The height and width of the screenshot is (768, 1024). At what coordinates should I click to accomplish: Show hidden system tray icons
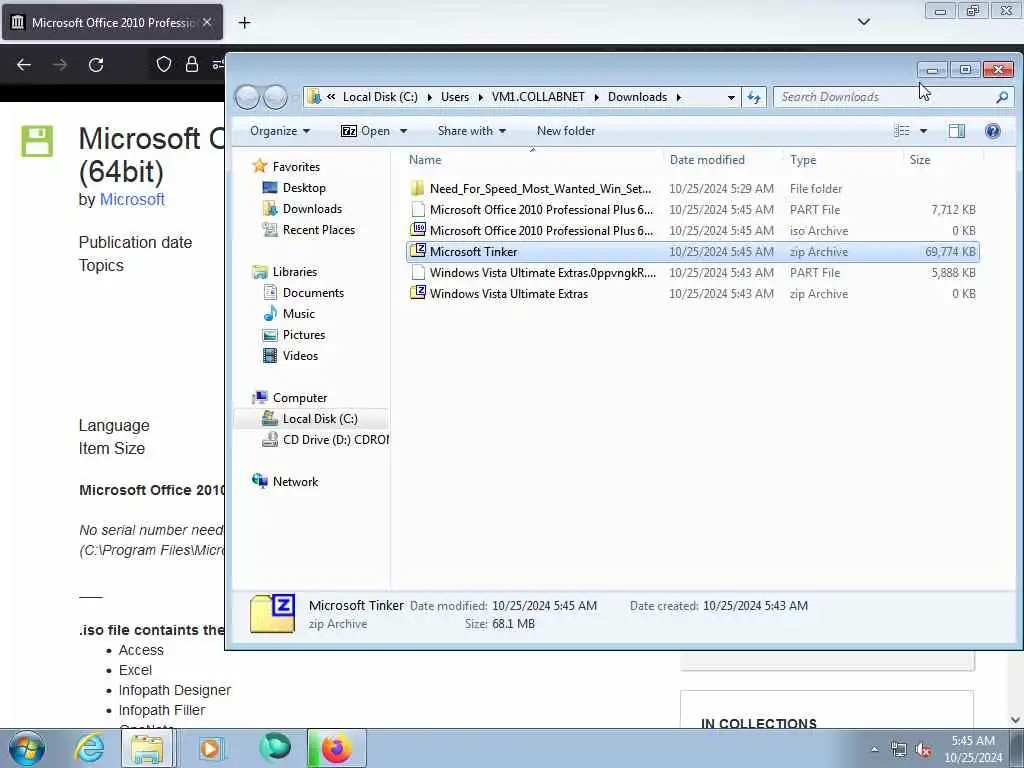click(874, 750)
